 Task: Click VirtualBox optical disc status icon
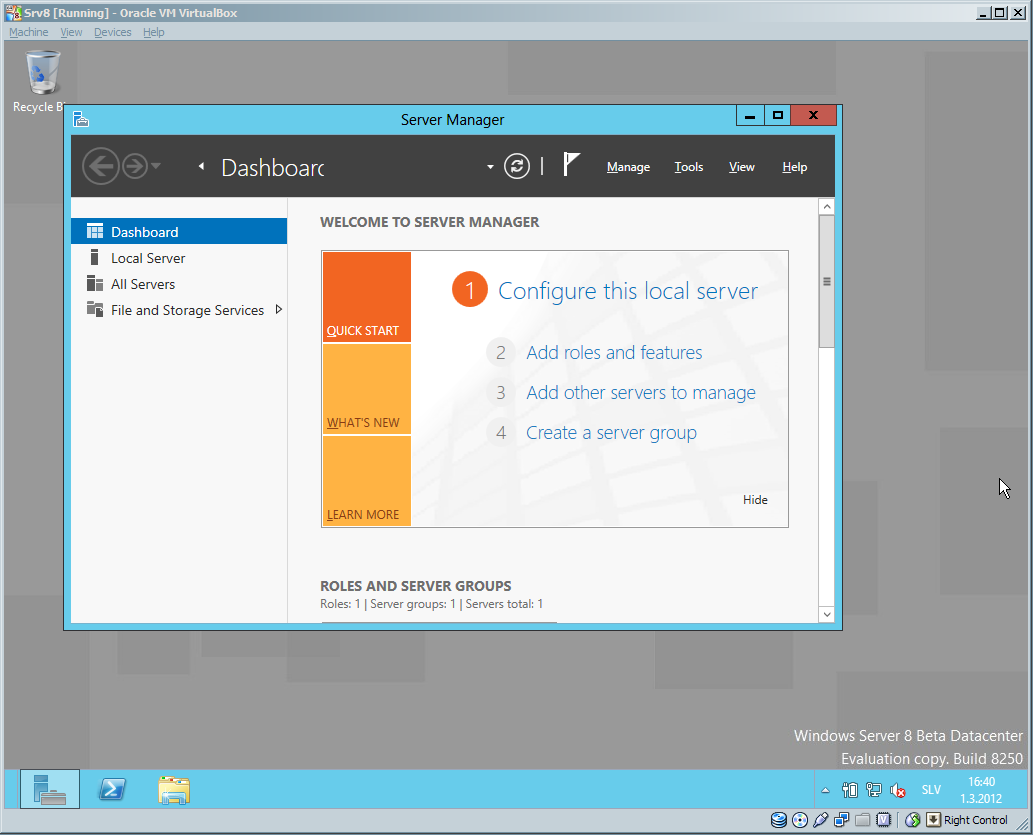800,820
